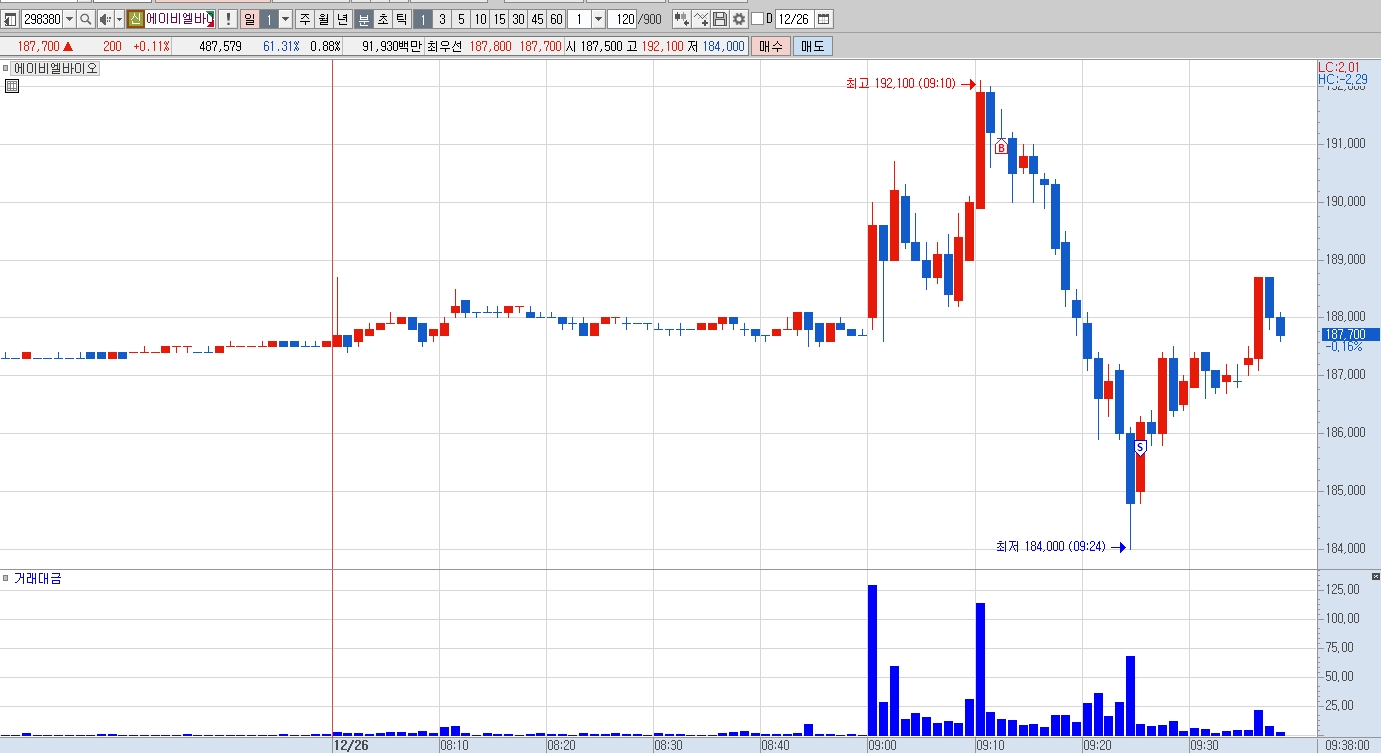Expand the stock code 298380 dropdown
Screen dimensions: 1381x753
[69, 19]
